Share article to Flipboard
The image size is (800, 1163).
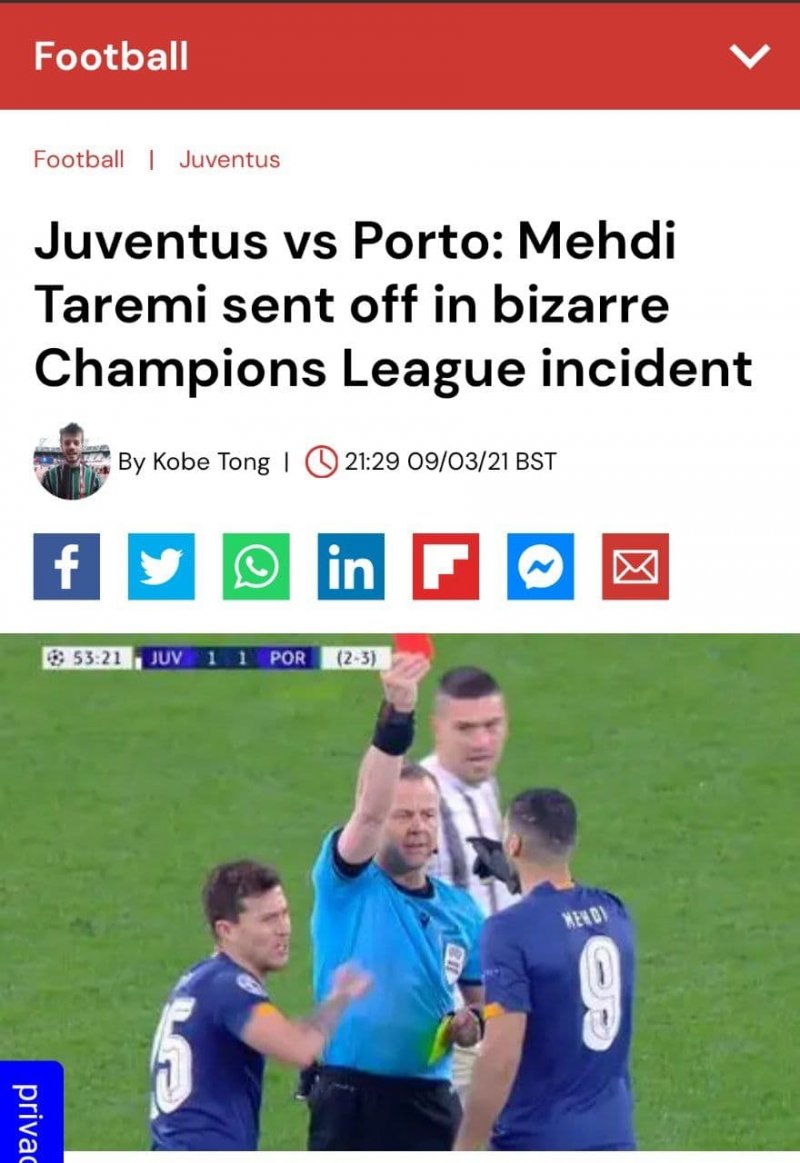(x=446, y=566)
